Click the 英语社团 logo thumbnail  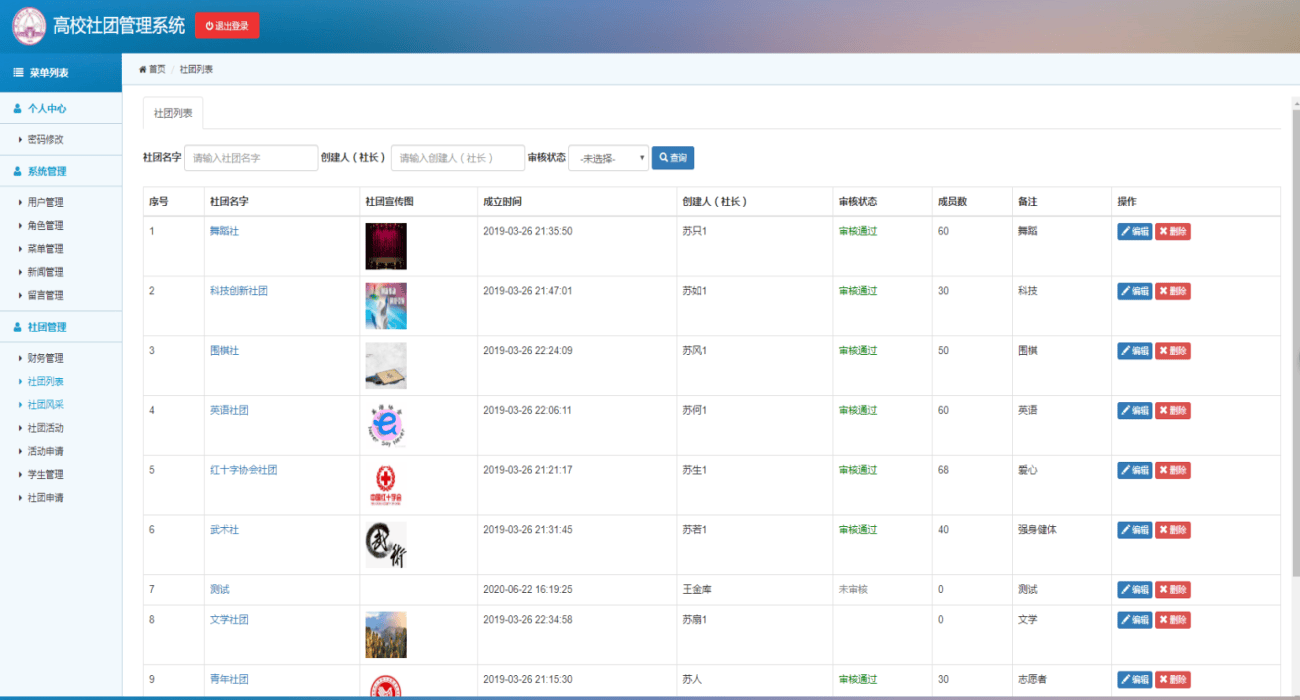click(386, 425)
